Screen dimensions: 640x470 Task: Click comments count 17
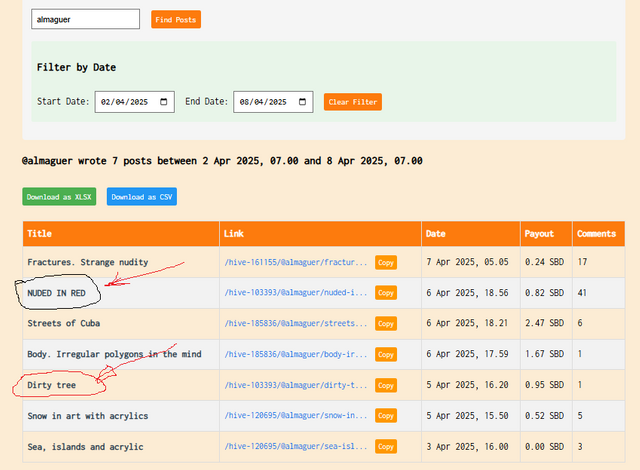coord(582,262)
